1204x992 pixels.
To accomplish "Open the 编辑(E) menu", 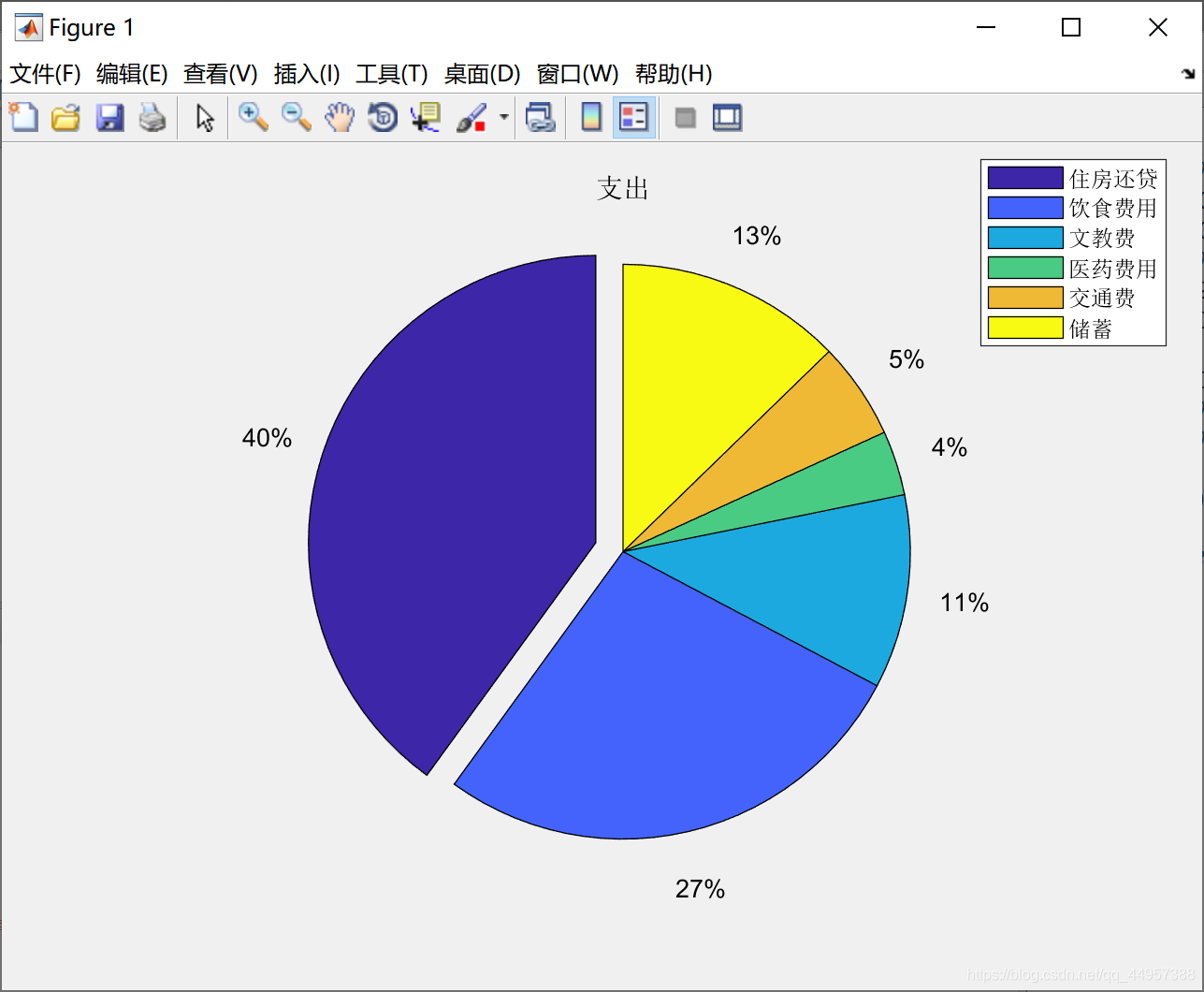I will click(132, 74).
